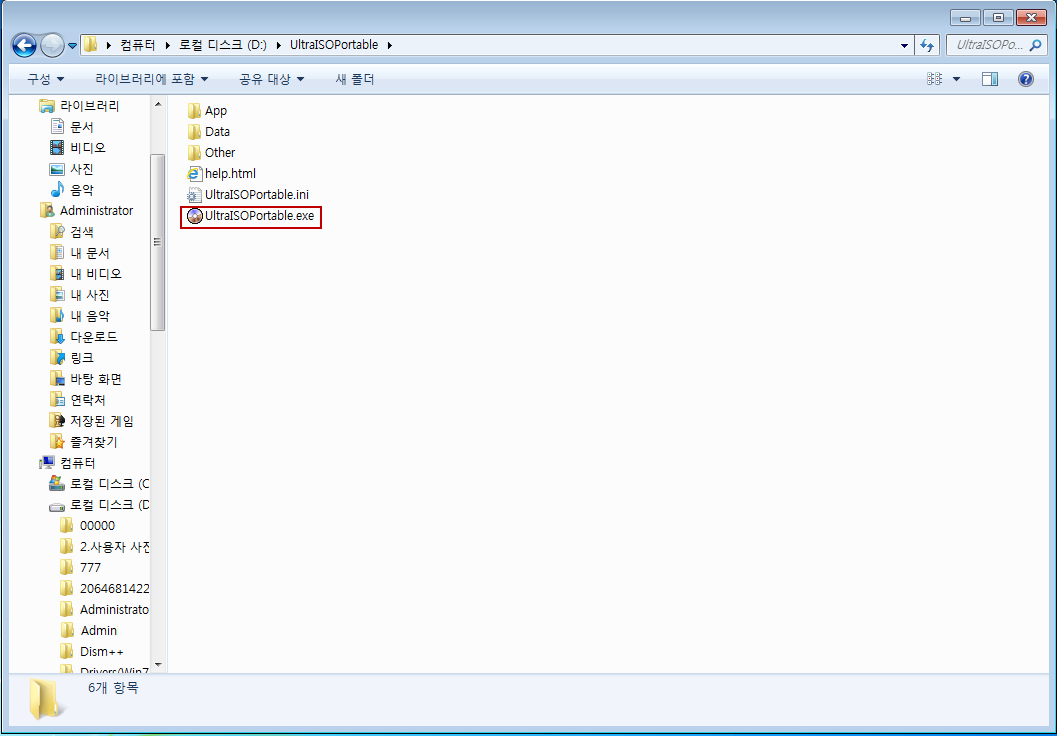Click sidebar scrollbar down arrow
1057x736 pixels.
click(158, 665)
